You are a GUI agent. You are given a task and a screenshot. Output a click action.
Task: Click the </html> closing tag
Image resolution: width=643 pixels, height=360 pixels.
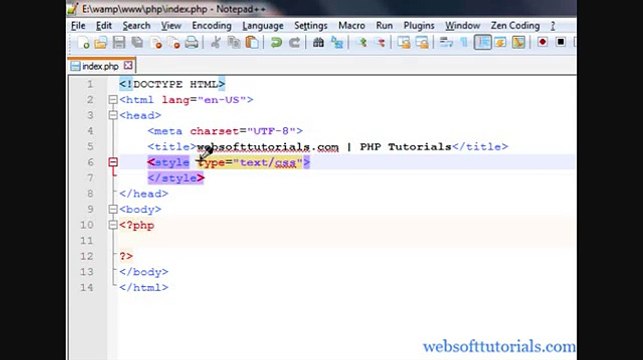coord(144,287)
